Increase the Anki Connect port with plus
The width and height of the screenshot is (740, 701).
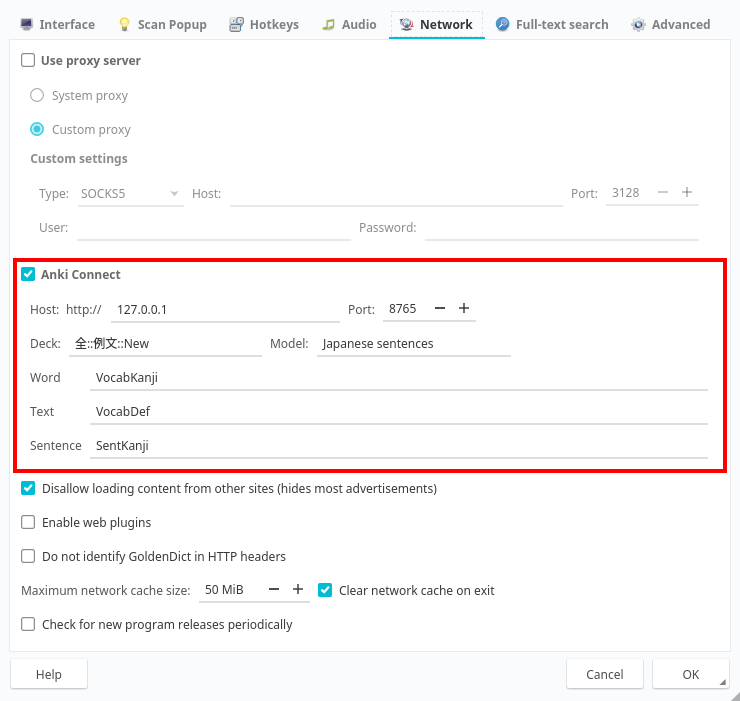[x=464, y=309]
